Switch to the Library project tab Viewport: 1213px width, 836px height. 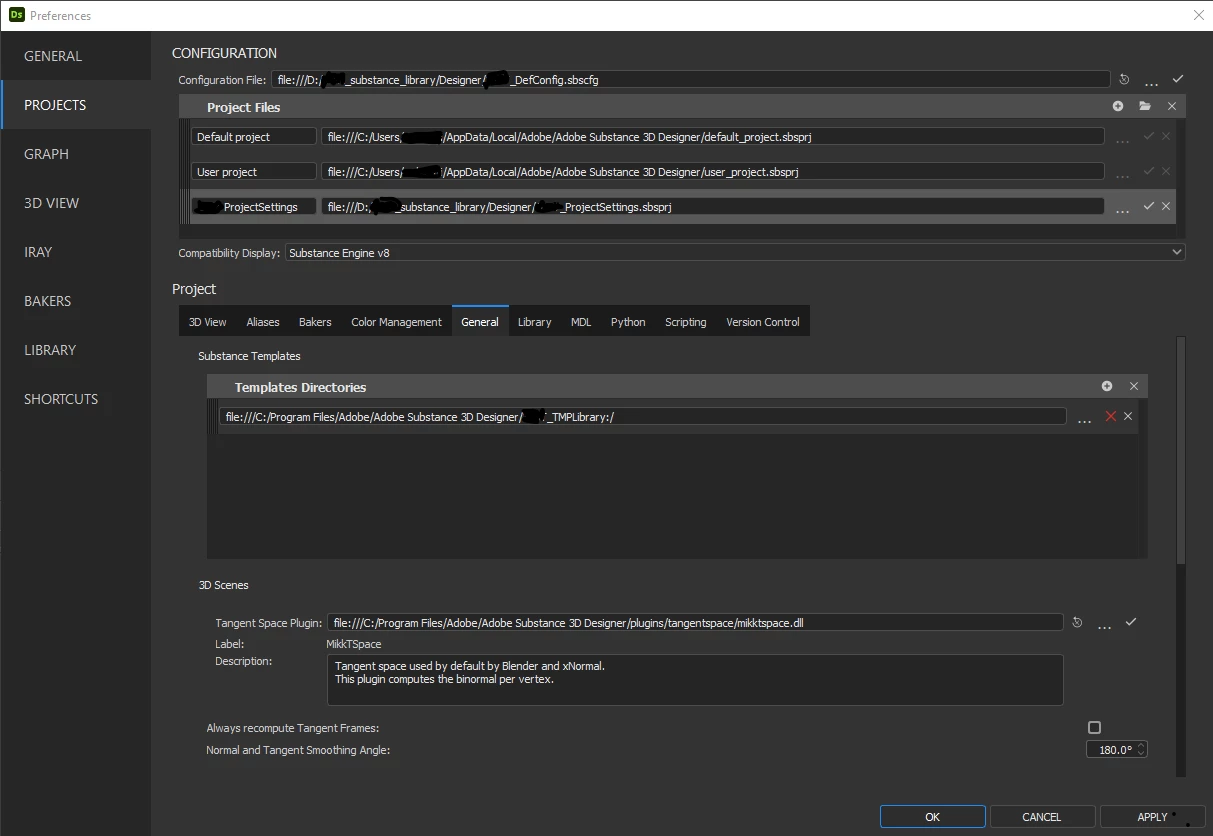coord(534,322)
